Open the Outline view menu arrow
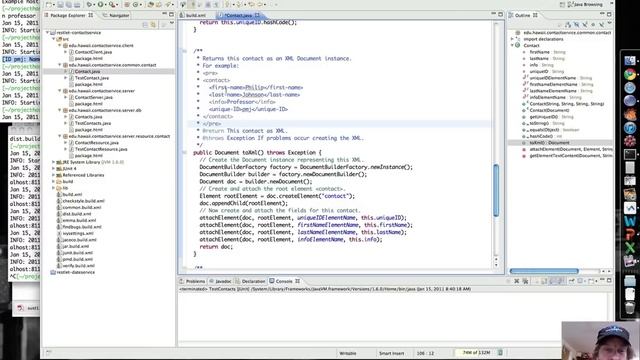The height and width of the screenshot is (360, 640). tap(609, 24)
